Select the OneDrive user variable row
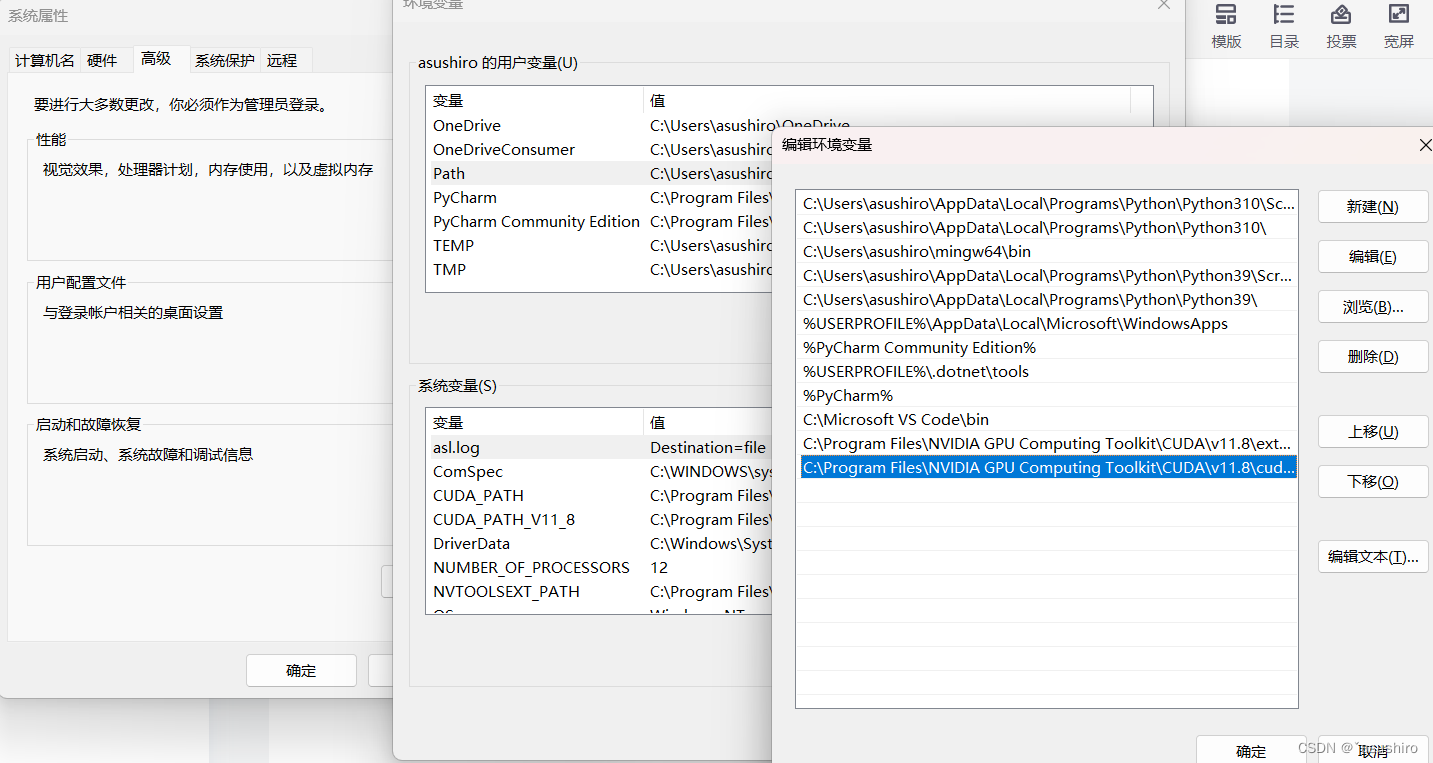Image resolution: width=1433 pixels, height=763 pixels. (x=602, y=126)
